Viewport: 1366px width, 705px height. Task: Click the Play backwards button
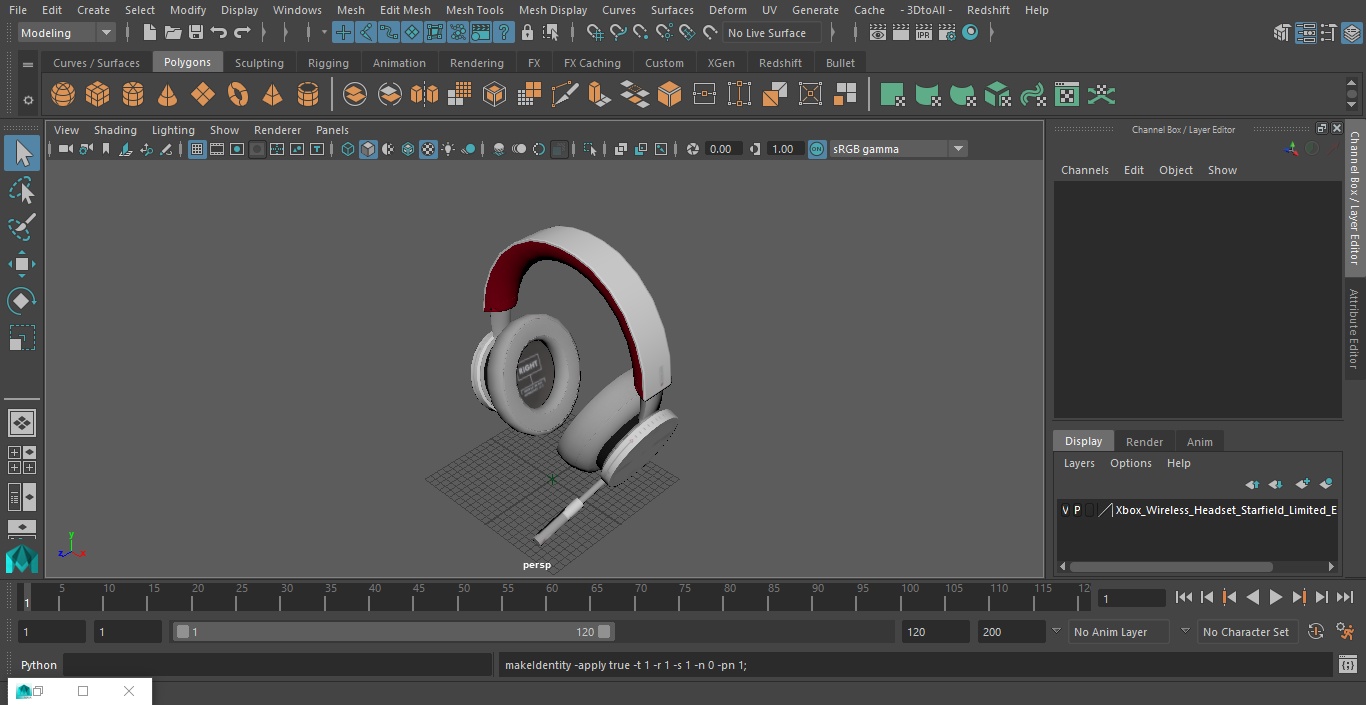point(1253,597)
